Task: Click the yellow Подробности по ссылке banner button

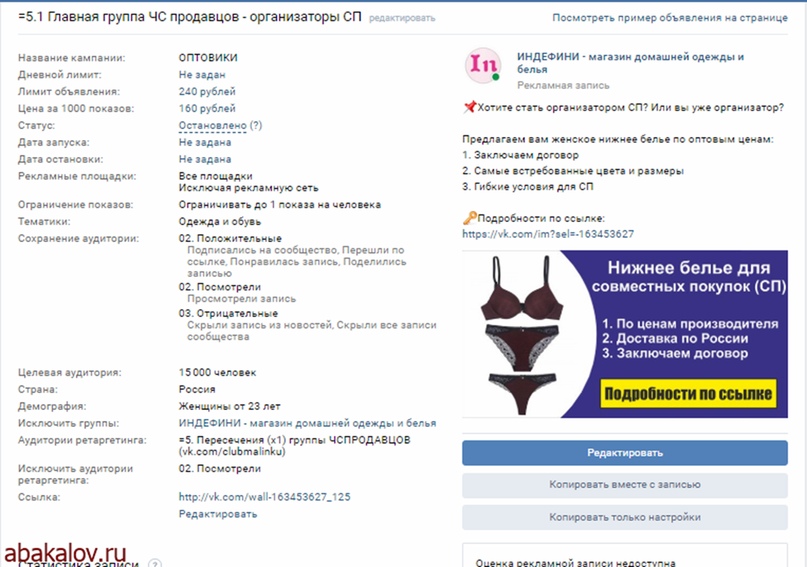Action: click(688, 394)
